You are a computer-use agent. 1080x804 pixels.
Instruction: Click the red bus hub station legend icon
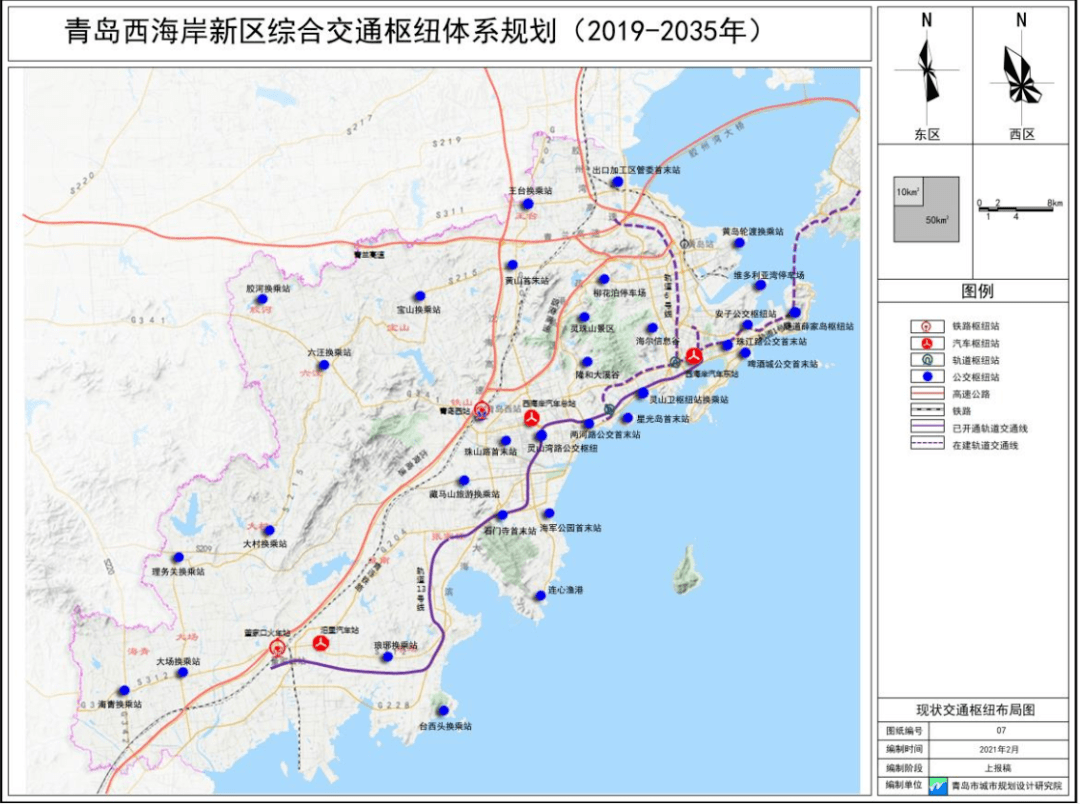click(926, 343)
